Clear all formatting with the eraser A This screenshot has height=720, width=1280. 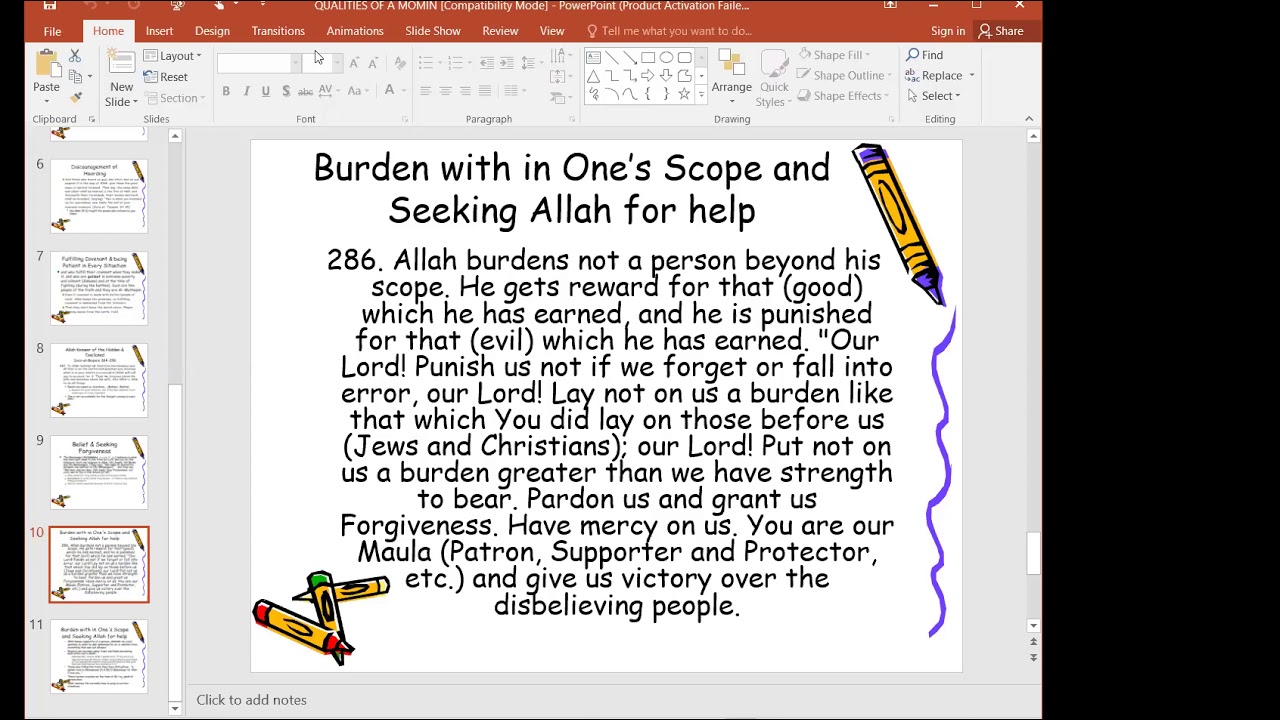coord(400,64)
